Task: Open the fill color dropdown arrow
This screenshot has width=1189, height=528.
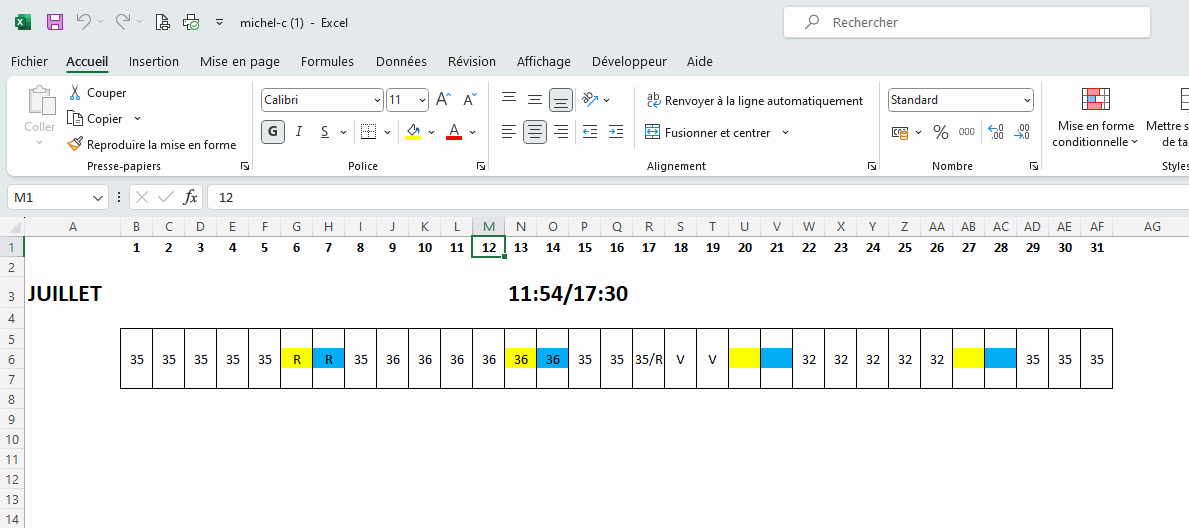Action: tap(431, 132)
